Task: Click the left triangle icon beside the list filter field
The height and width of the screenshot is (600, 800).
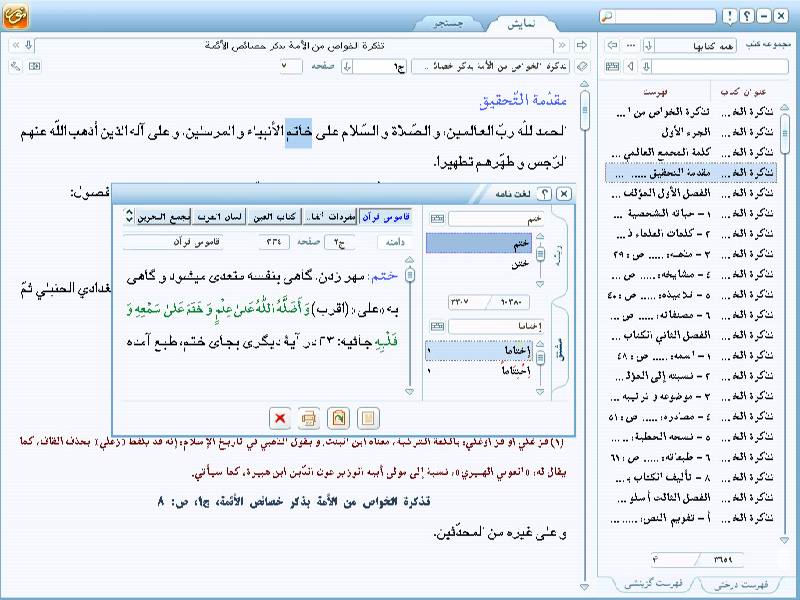Action: [x=631, y=66]
